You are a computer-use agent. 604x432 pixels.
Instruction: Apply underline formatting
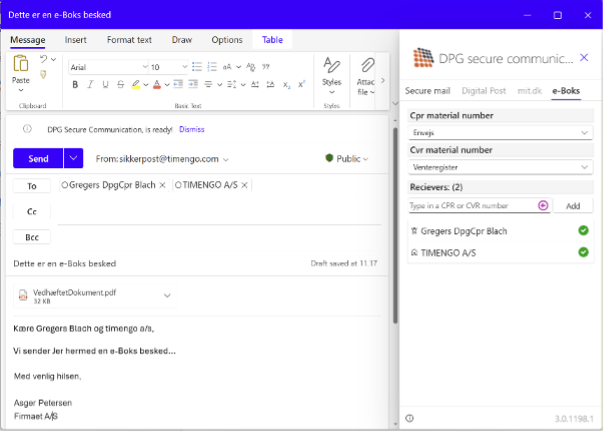(105, 84)
